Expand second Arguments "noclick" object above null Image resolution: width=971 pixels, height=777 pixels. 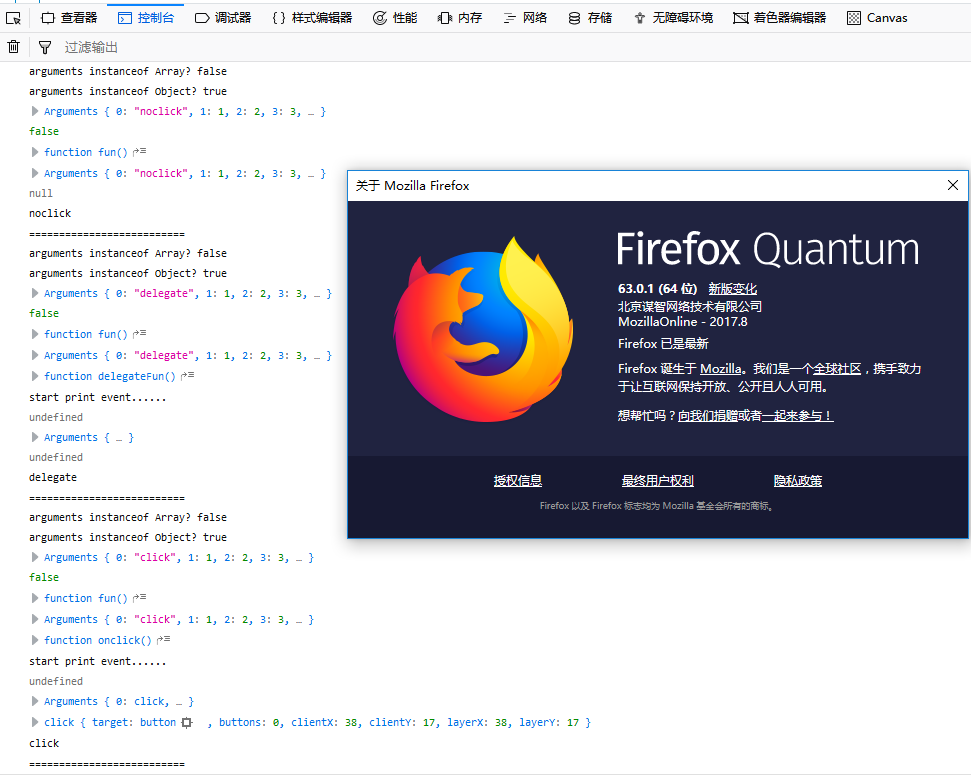(35, 173)
